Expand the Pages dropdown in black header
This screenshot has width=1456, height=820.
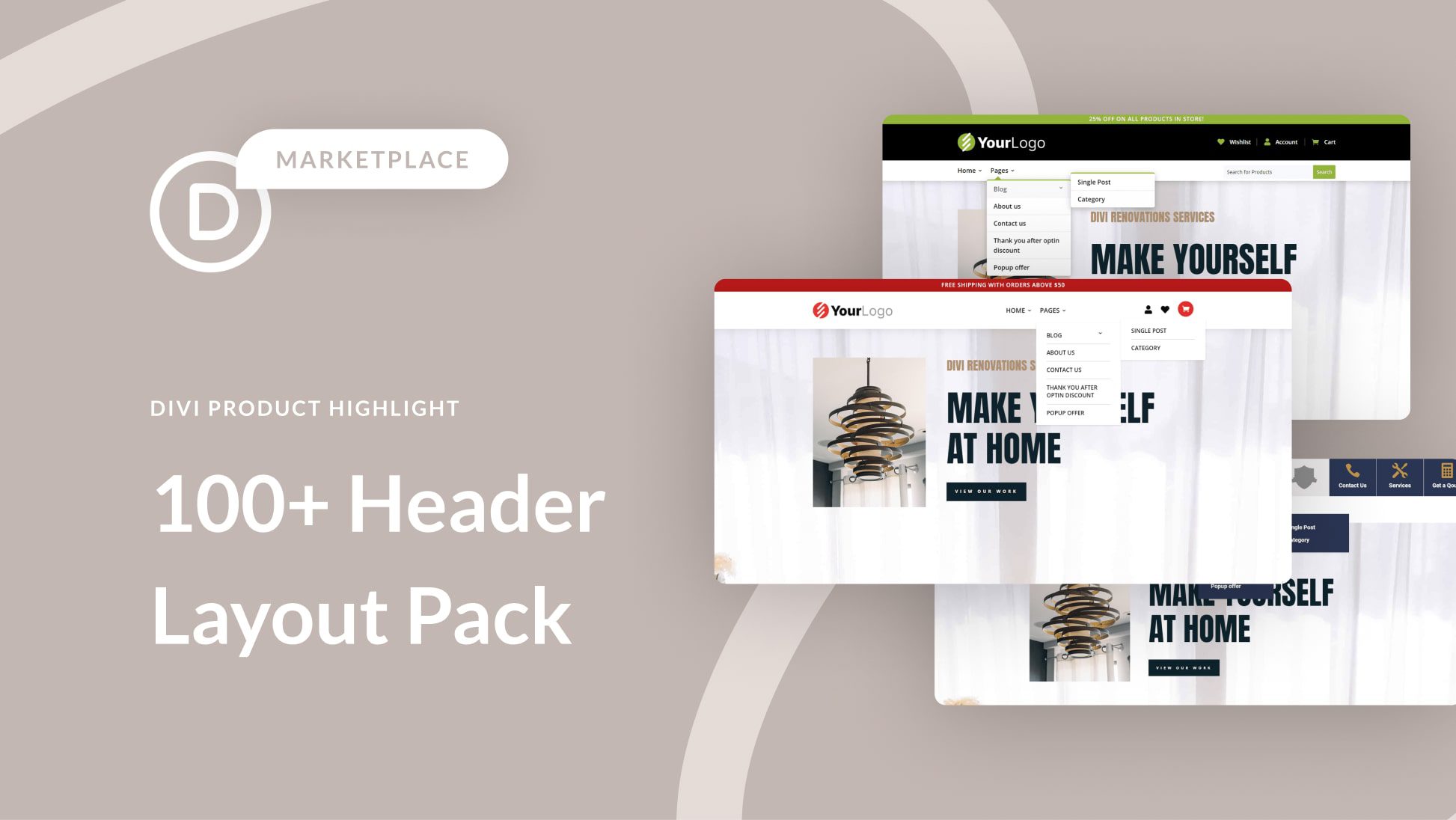point(1002,170)
